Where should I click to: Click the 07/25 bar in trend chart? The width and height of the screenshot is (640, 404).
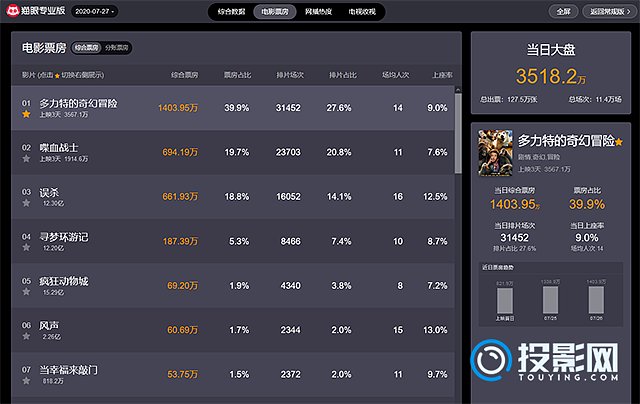coord(550,298)
